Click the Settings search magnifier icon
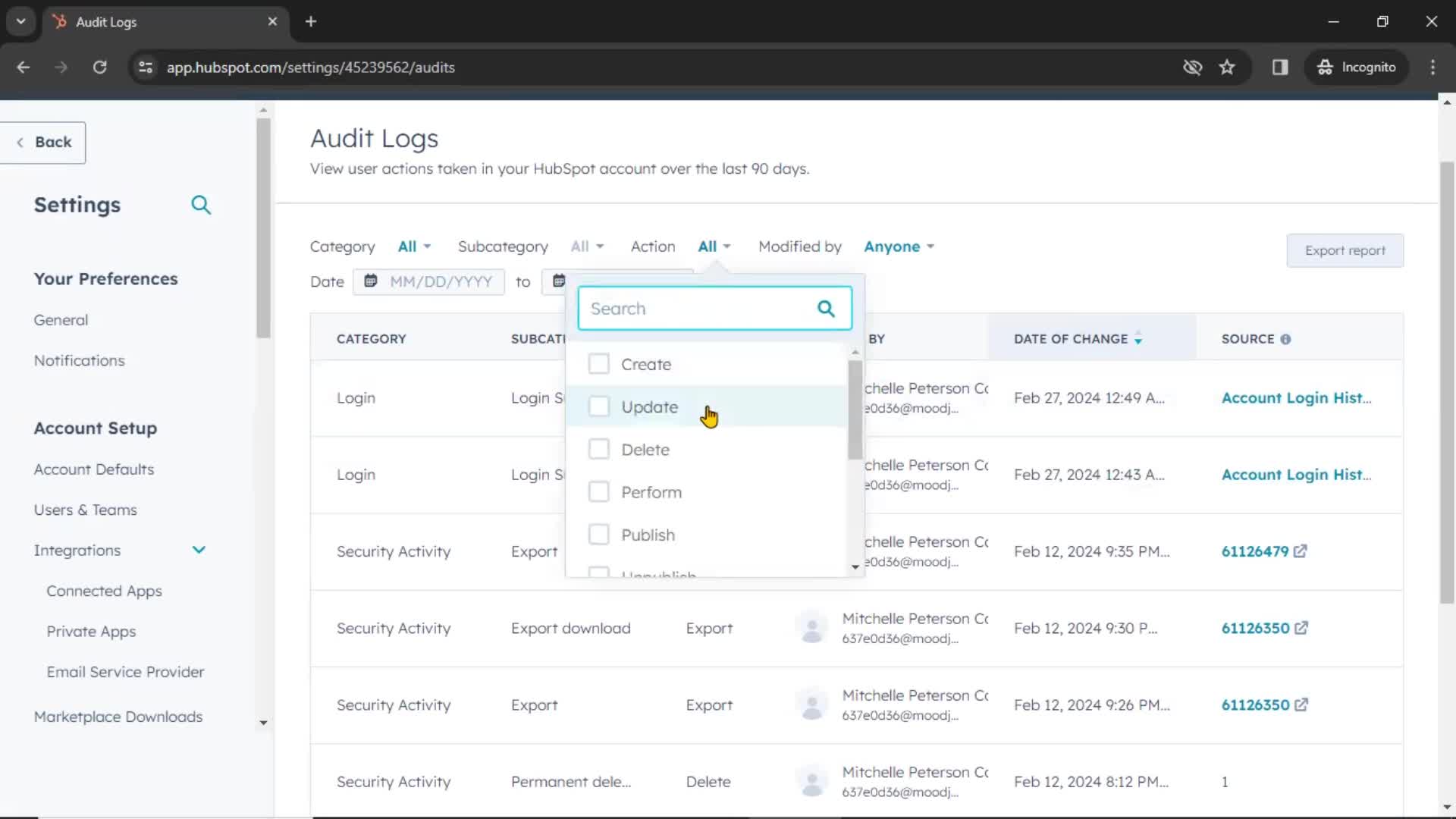 (x=200, y=204)
